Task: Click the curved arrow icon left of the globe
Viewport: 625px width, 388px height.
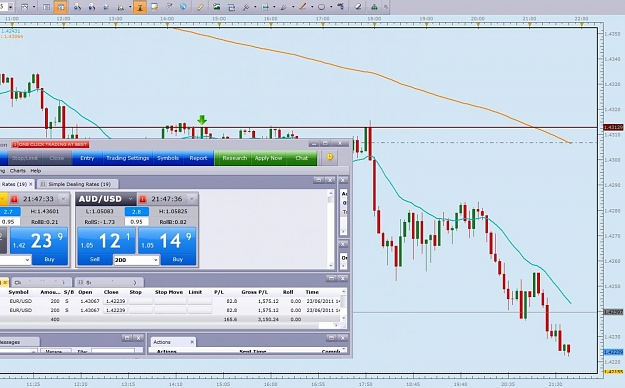Action: tap(169, 7)
